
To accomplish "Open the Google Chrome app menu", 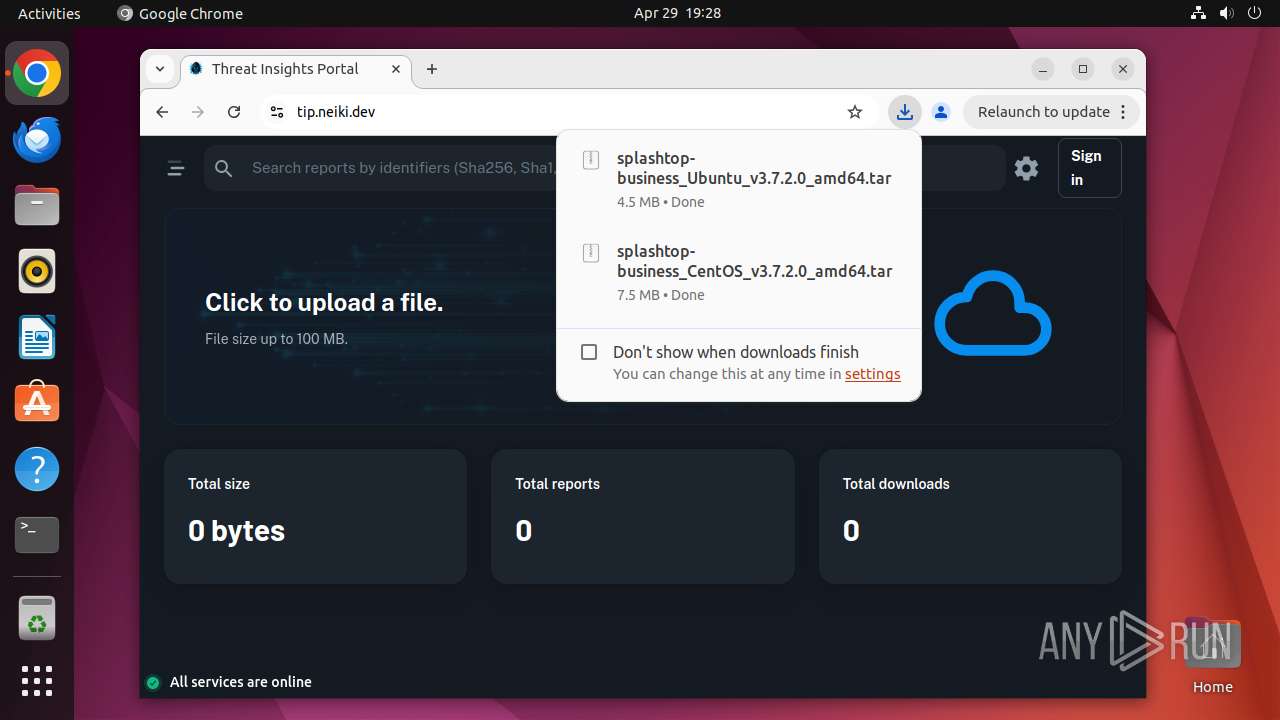I will pyautogui.click(x=180, y=13).
